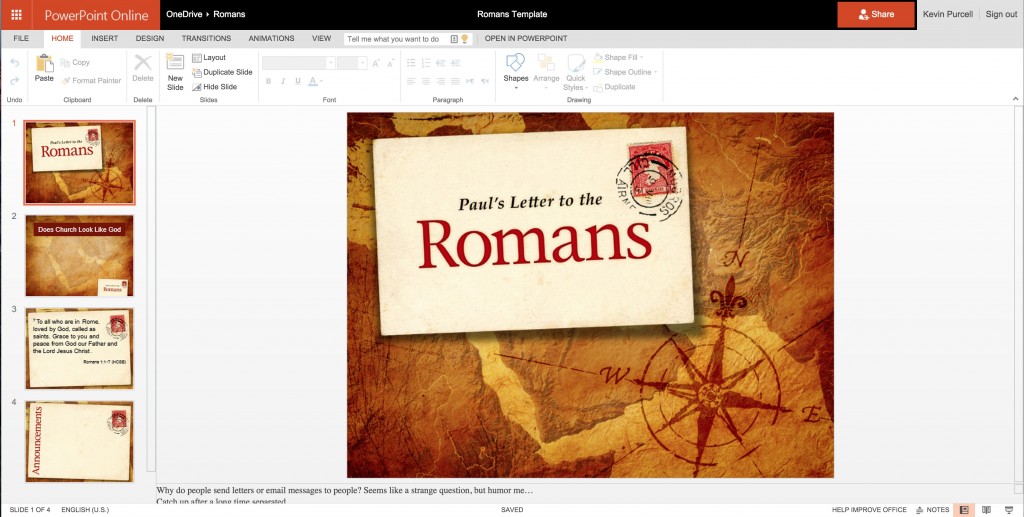This screenshot has height=517, width=1024.
Task: Toggle Bold formatting
Action: (x=268, y=81)
